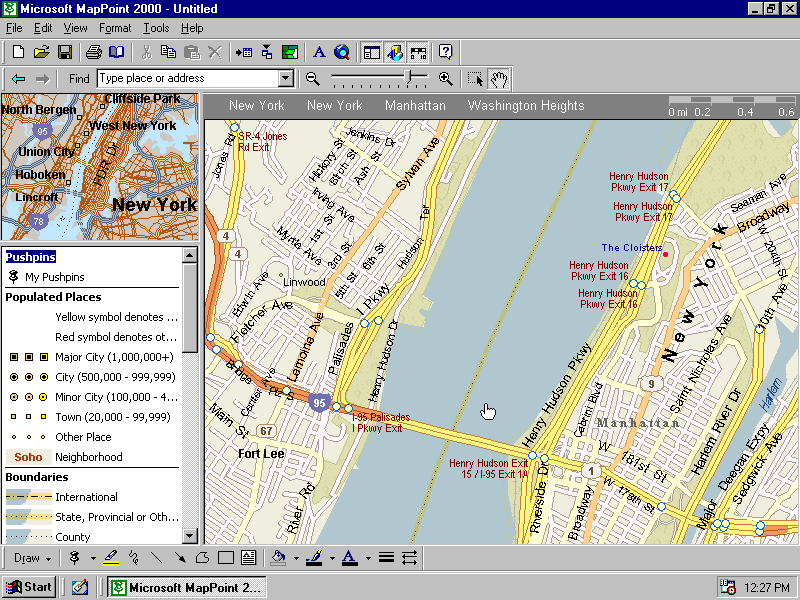
Task: Go back with the left arrow
Action: [x=18, y=79]
